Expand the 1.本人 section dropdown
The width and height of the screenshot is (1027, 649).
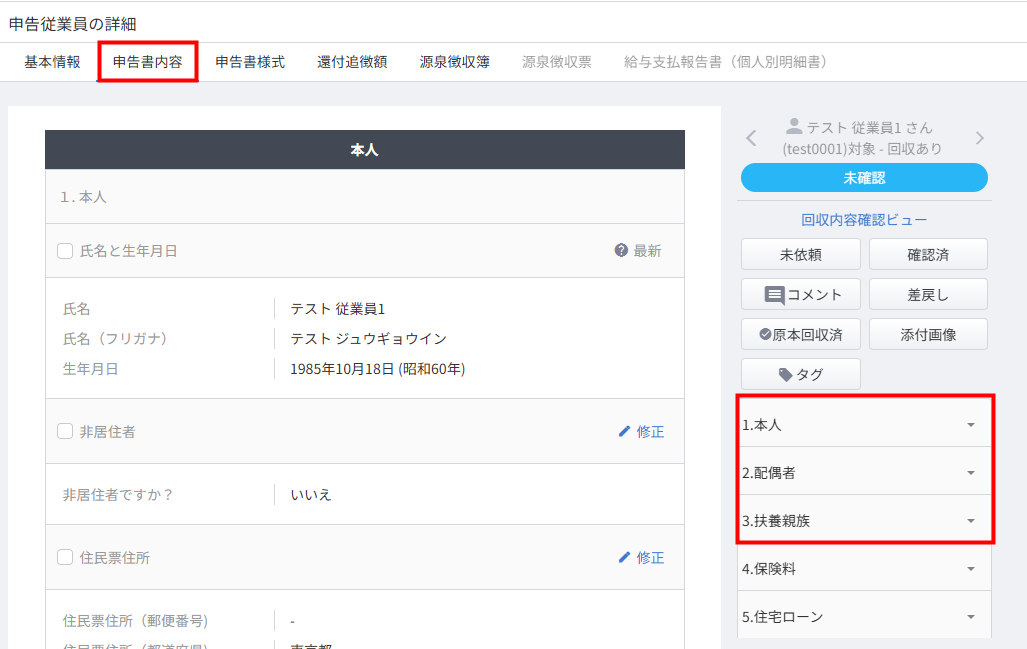pyautogui.click(x=969, y=425)
